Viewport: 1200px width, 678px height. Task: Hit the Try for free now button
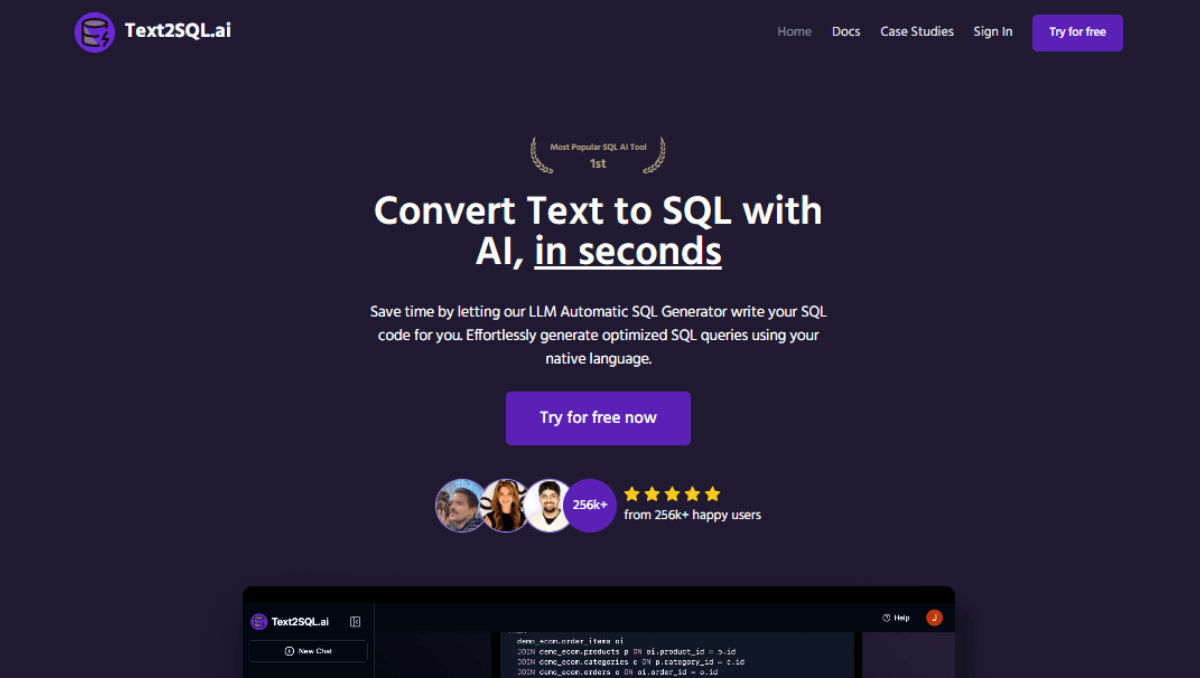(x=598, y=418)
